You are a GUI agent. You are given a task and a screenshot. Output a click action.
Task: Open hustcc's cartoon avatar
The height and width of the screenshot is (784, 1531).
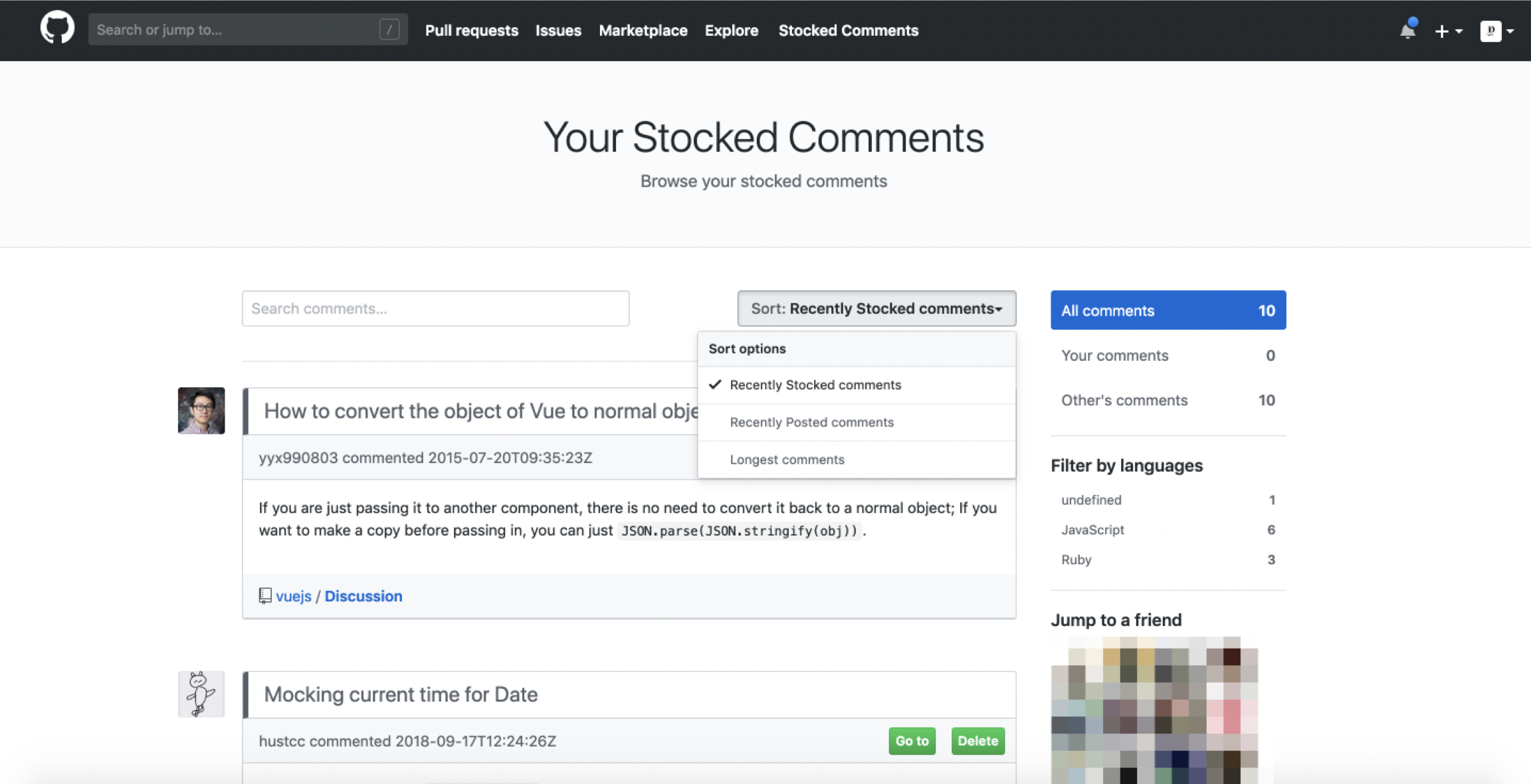(x=201, y=694)
